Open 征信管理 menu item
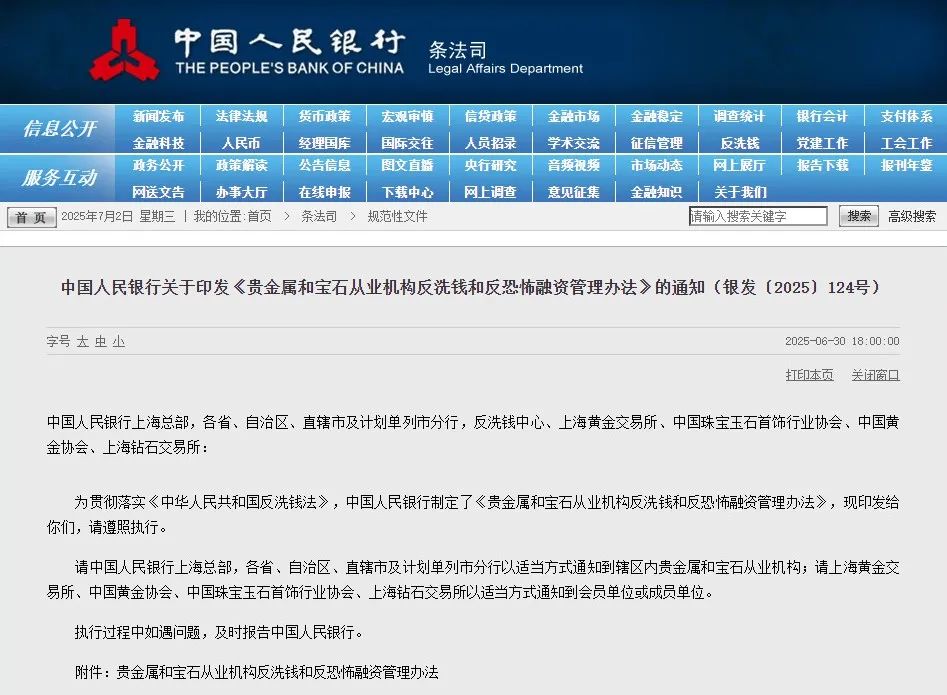This screenshot has width=947, height=695. coord(656,143)
